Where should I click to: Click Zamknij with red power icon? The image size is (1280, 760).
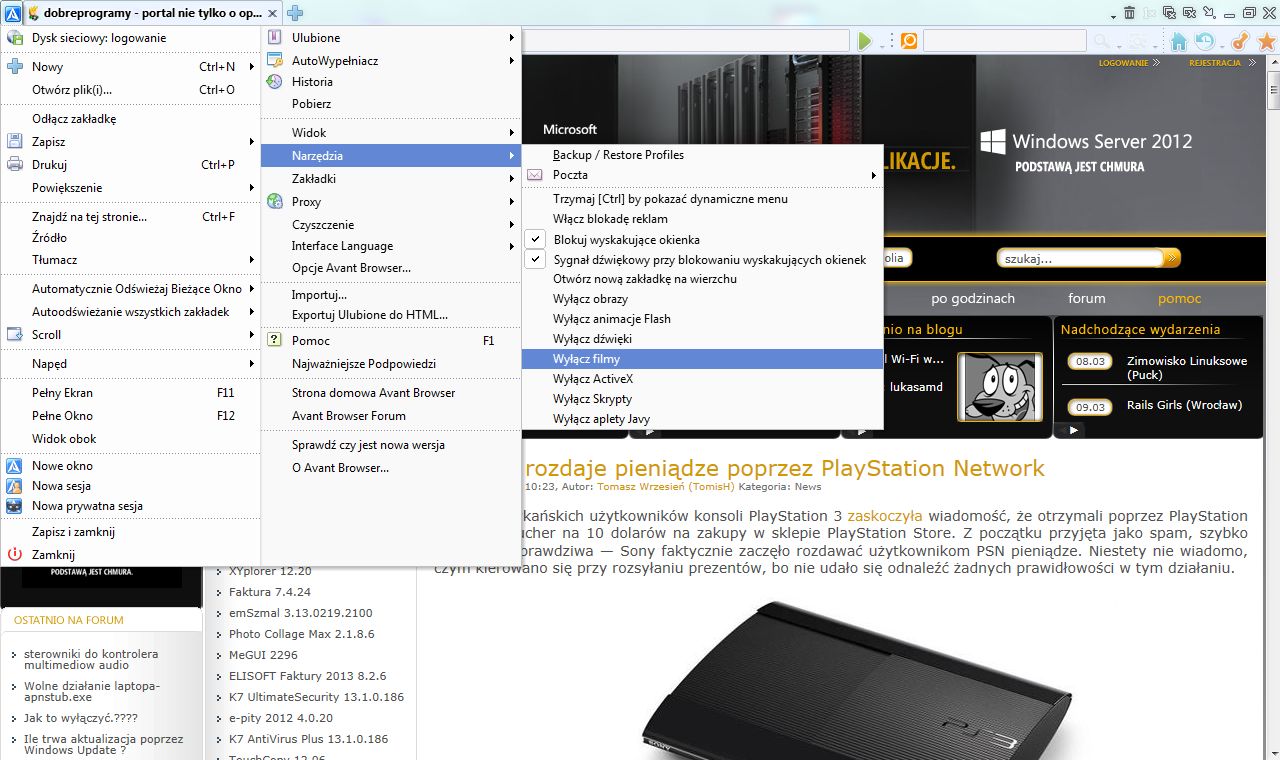tap(130, 555)
